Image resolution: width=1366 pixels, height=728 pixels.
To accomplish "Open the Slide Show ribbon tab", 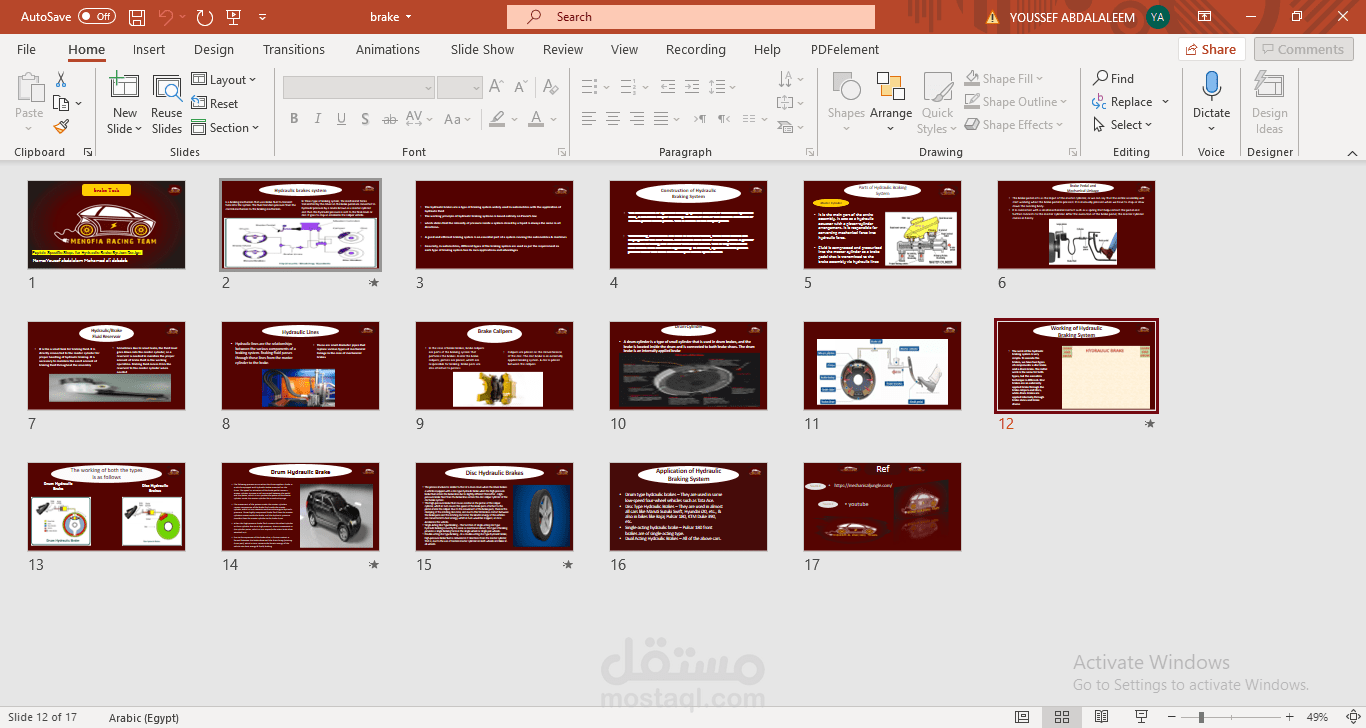I will 482,49.
